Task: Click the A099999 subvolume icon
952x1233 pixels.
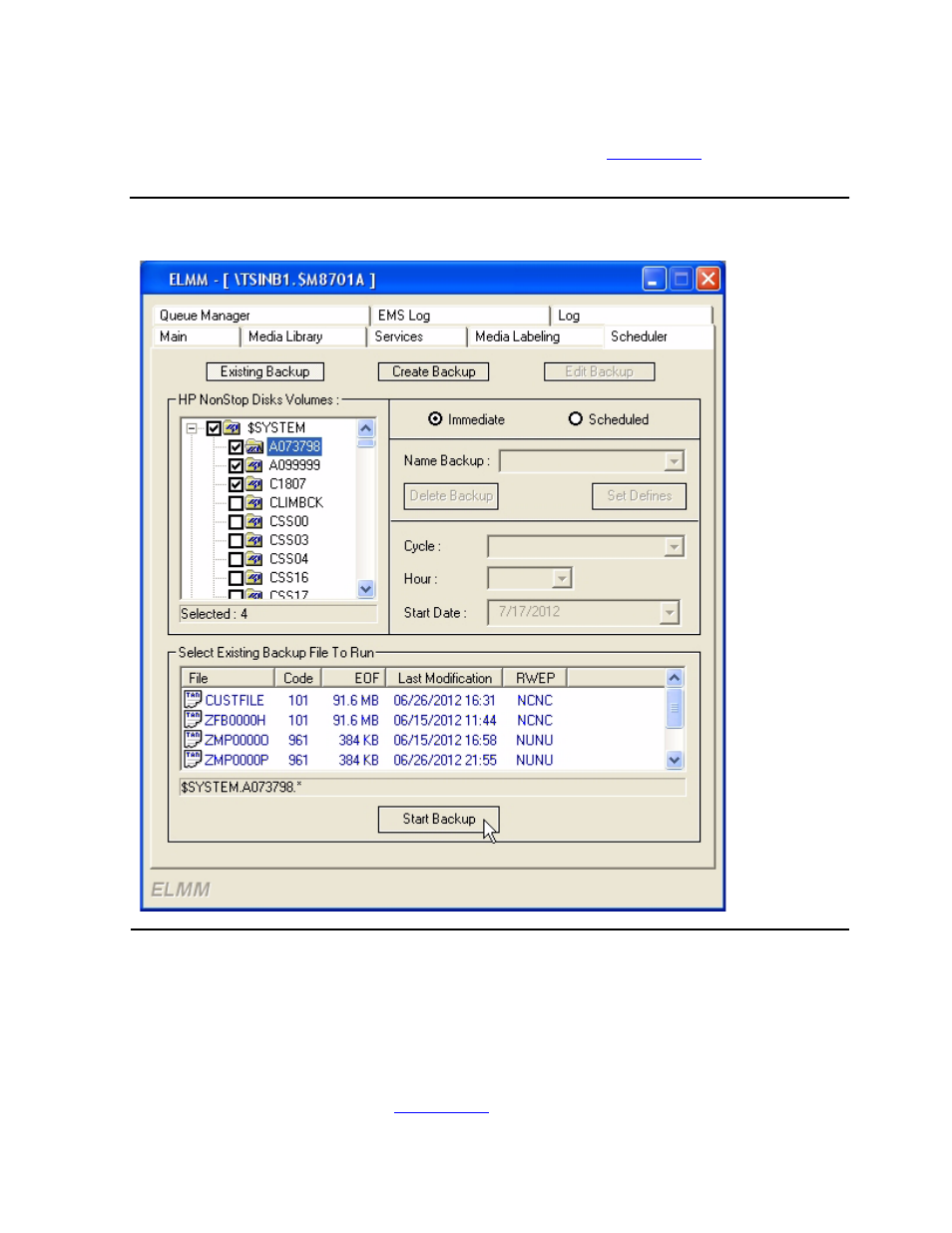Action: [x=254, y=465]
